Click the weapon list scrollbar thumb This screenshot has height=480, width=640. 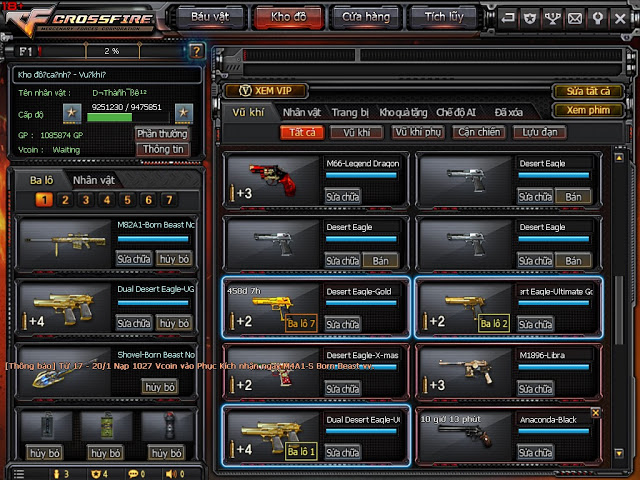click(x=619, y=310)
